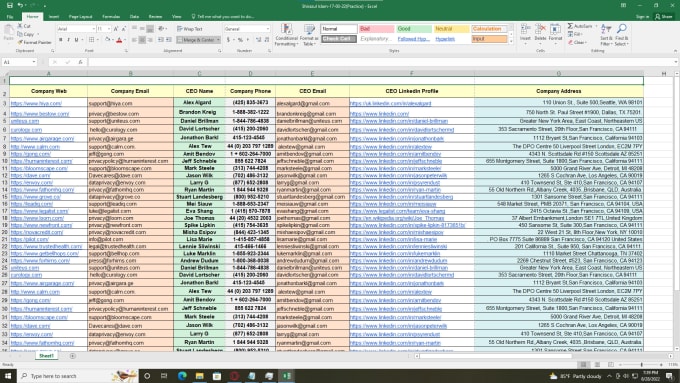Toggle underline formatting
The image size is (680, 383).
coord(76,40)
